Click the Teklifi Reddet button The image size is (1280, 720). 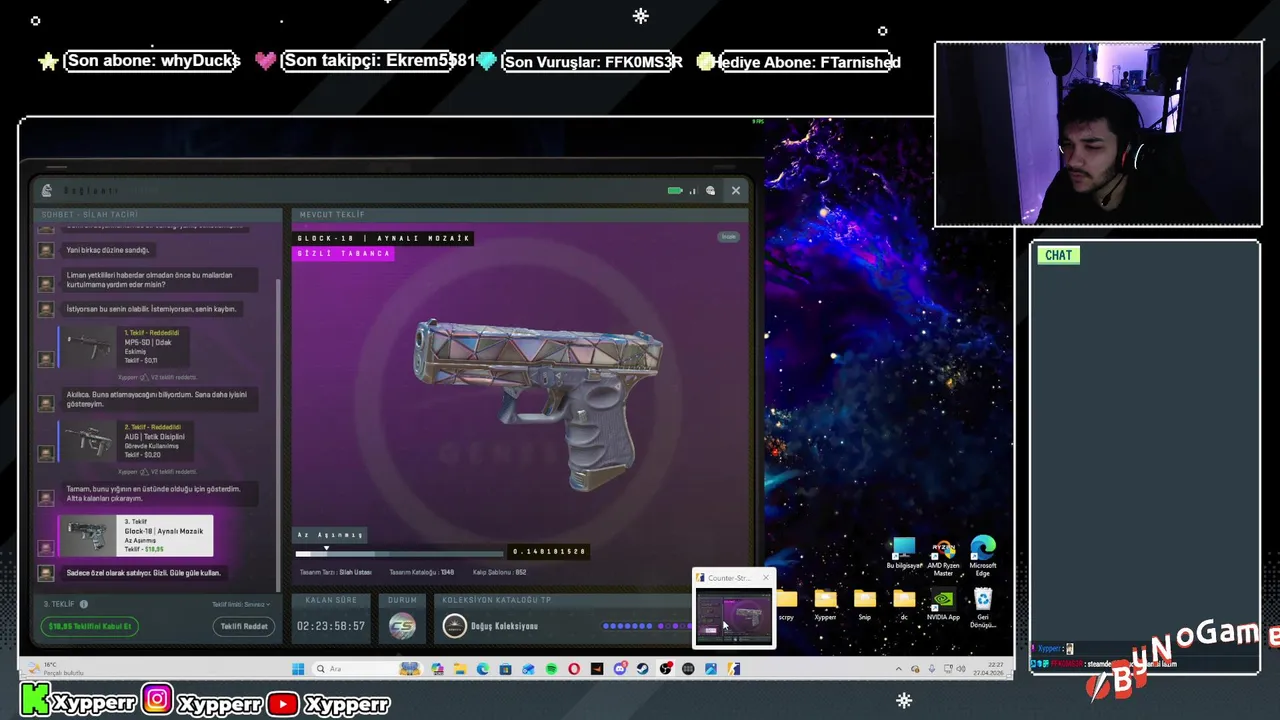(x=244, y=626)
